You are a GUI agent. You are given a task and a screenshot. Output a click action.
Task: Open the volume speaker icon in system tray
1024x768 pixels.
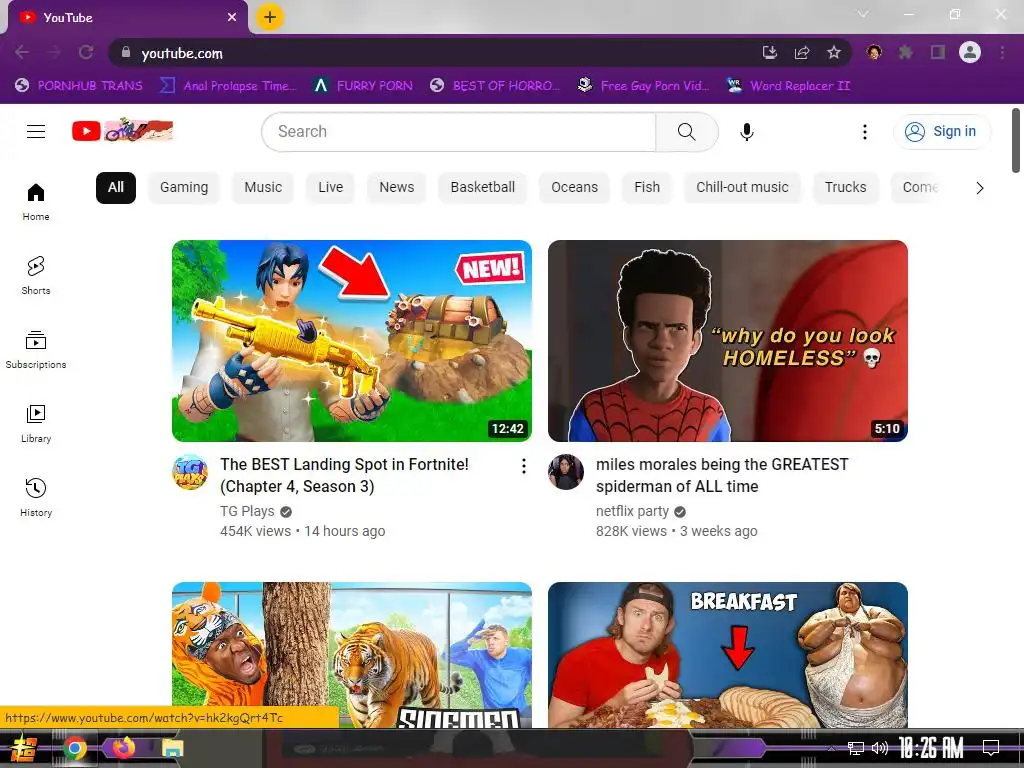(x=880, y=748)
